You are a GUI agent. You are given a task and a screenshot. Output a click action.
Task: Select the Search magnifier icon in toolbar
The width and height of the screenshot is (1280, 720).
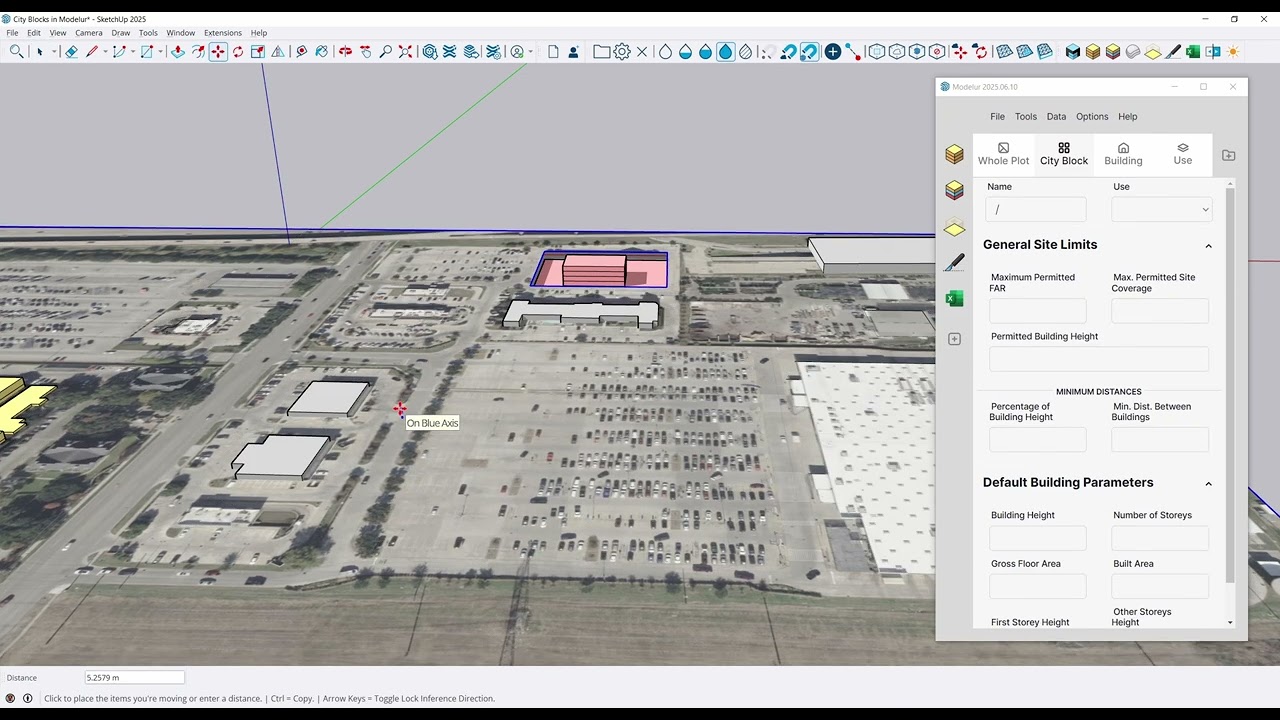point(17,52)
